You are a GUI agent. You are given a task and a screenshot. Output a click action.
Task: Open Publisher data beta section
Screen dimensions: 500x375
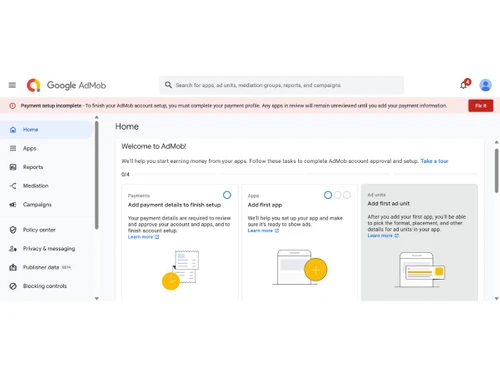click(46, 267)
